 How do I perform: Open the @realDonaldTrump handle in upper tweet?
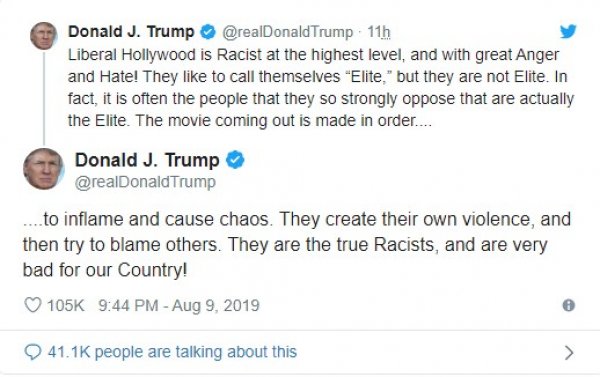[x=287, y=32]
